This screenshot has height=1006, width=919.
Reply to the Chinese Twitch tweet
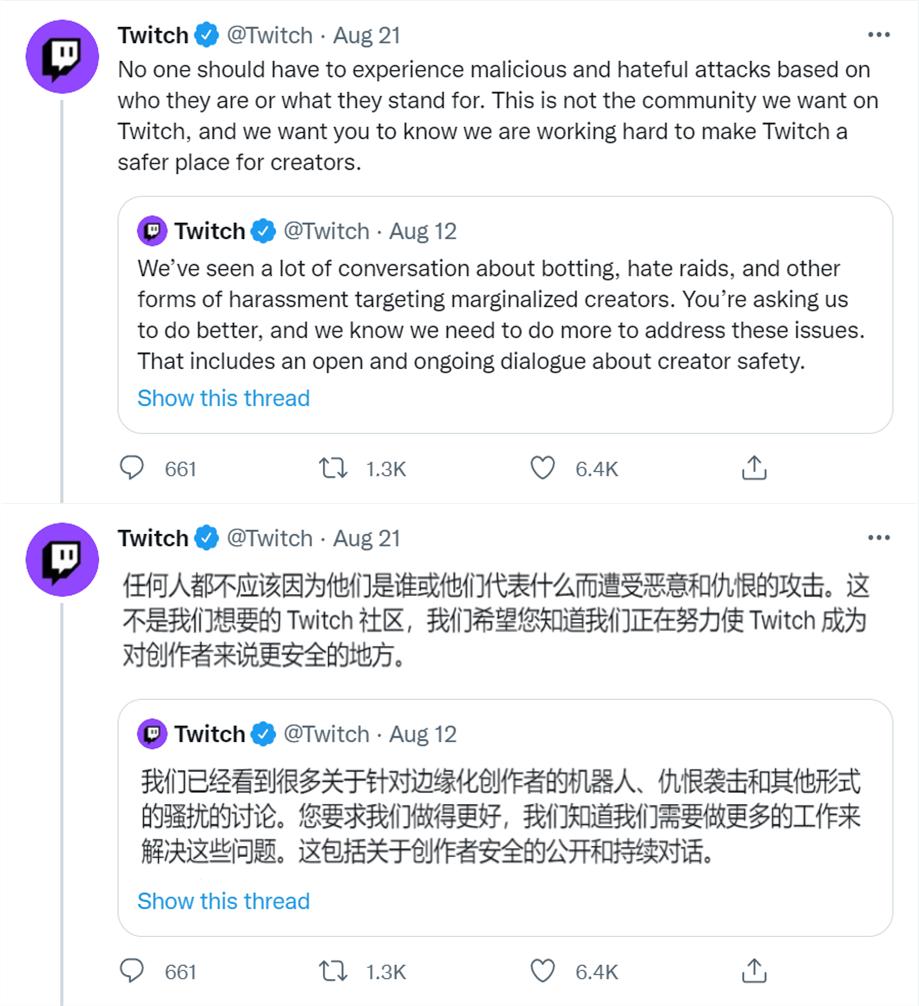coord(133,971)
